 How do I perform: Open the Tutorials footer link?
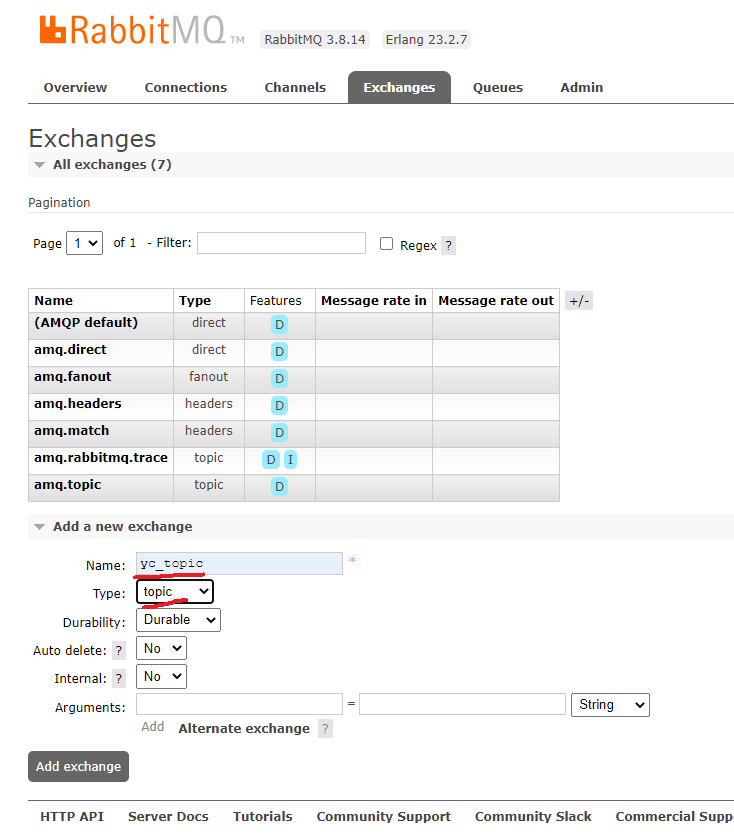click(x=263, y=816)
